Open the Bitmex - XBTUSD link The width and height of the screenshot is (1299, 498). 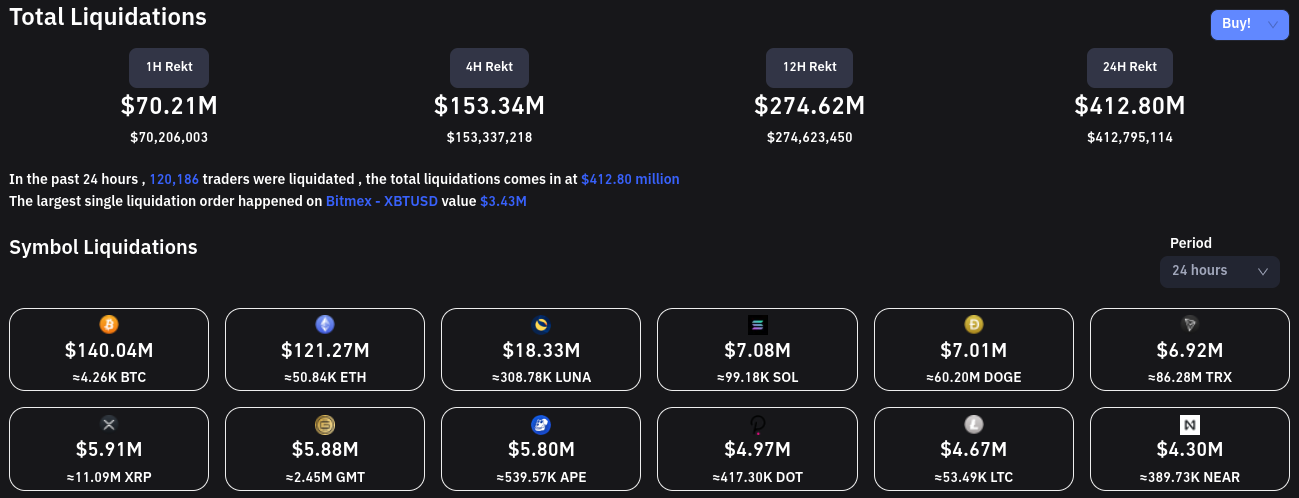[381, 201]
